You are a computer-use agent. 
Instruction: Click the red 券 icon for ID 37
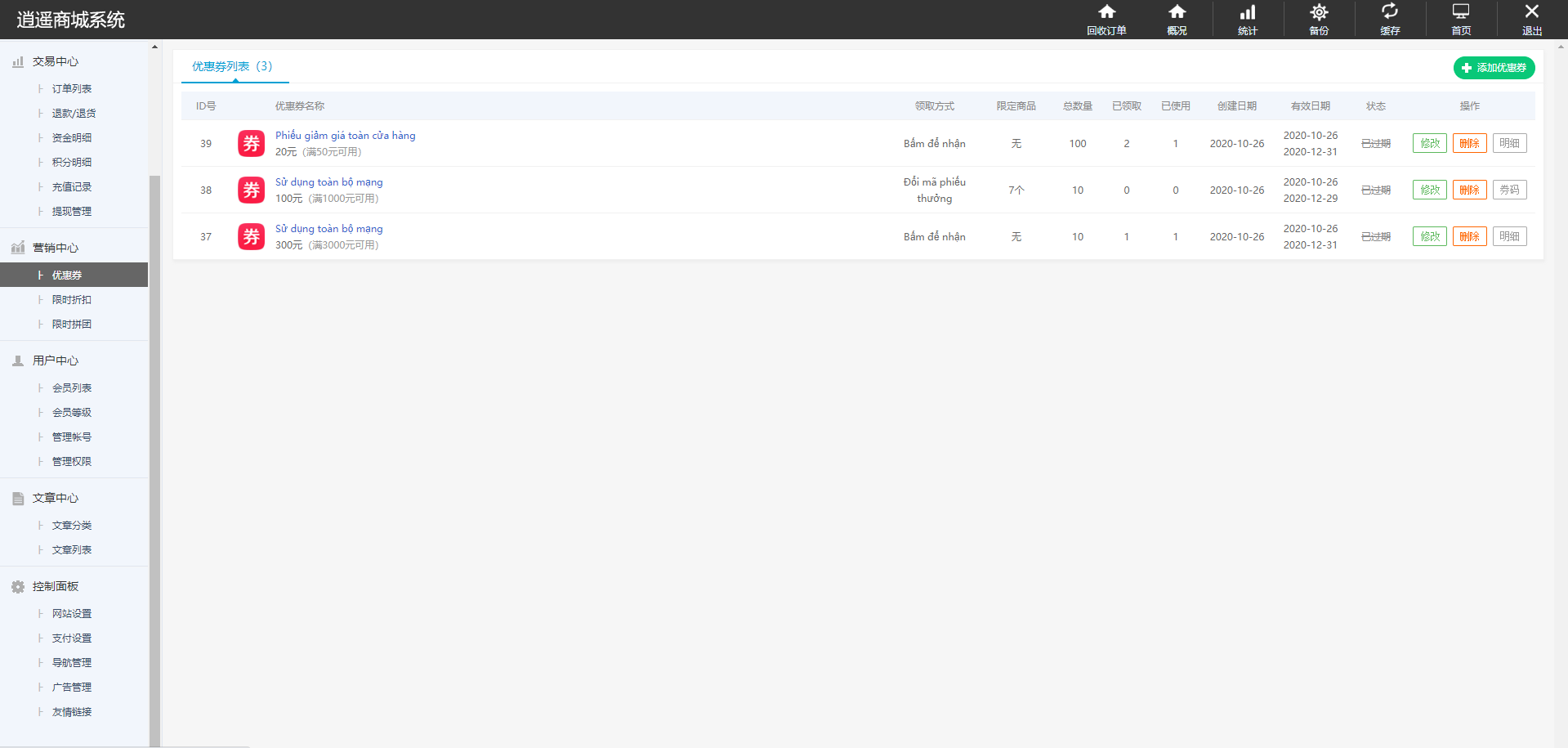(251, 236)
